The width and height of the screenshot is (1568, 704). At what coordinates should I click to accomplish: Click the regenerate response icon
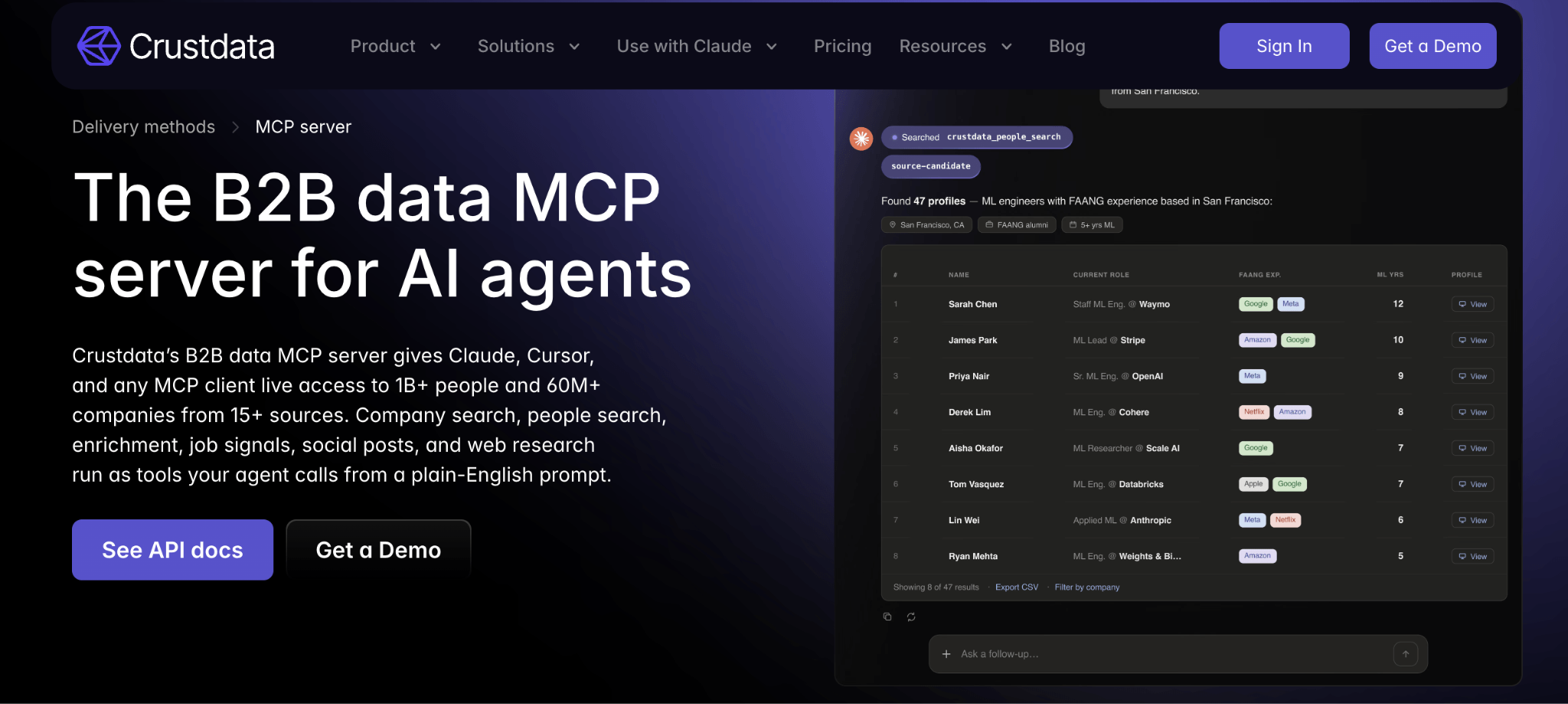tap(911, 617)
